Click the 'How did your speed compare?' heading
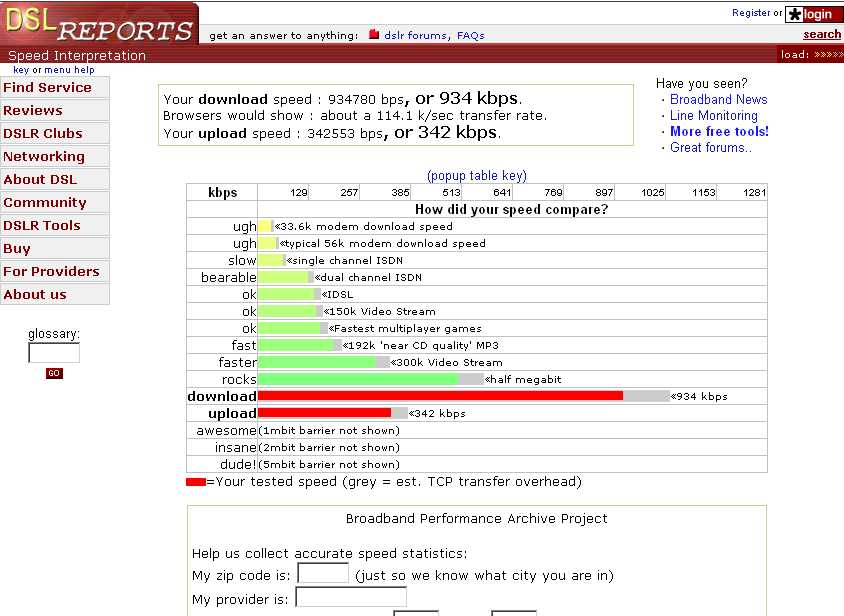This screenshot has height=616, width=844. pos(511,209)
